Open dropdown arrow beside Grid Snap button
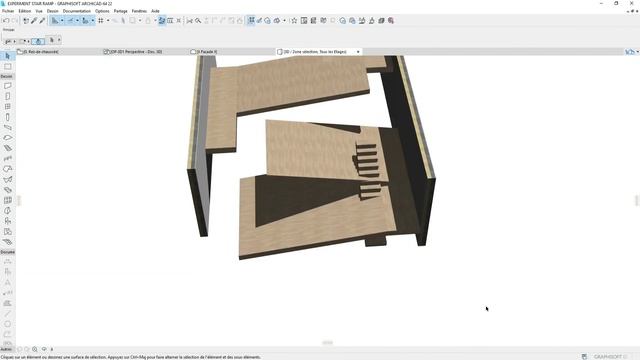 pos(108,20)
